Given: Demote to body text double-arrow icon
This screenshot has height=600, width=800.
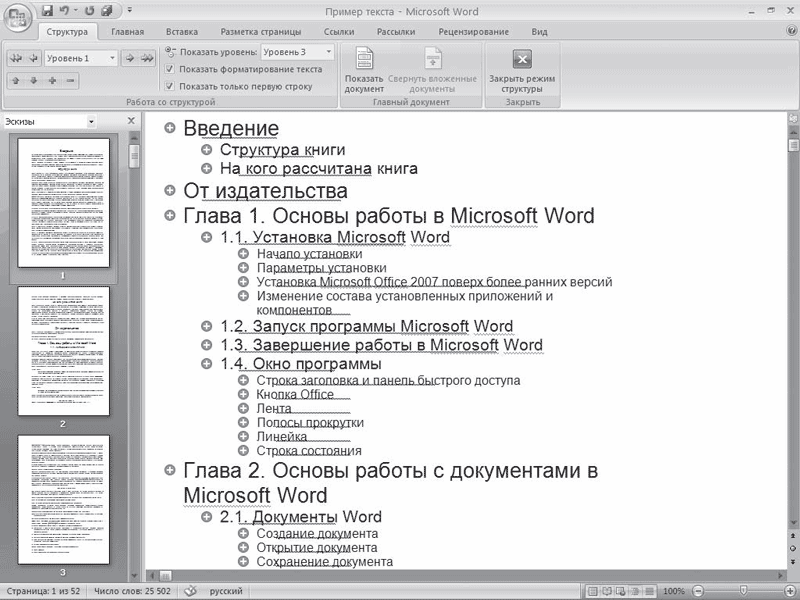Looking at the screenshot, I should pyautogui.click(x=147, y=58).
